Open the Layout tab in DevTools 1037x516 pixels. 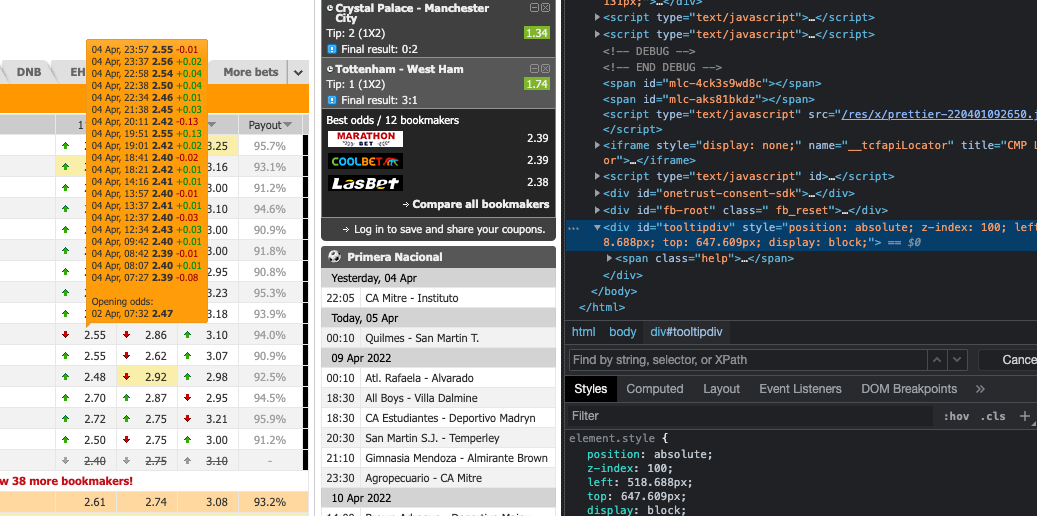click(x=722, y=389)
